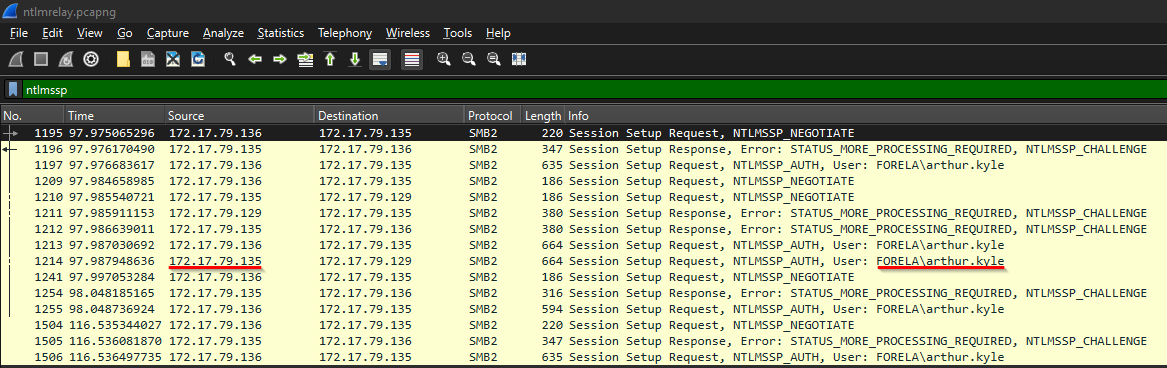Select packet number 1506

pyautogui.click(x=584, y=358)
